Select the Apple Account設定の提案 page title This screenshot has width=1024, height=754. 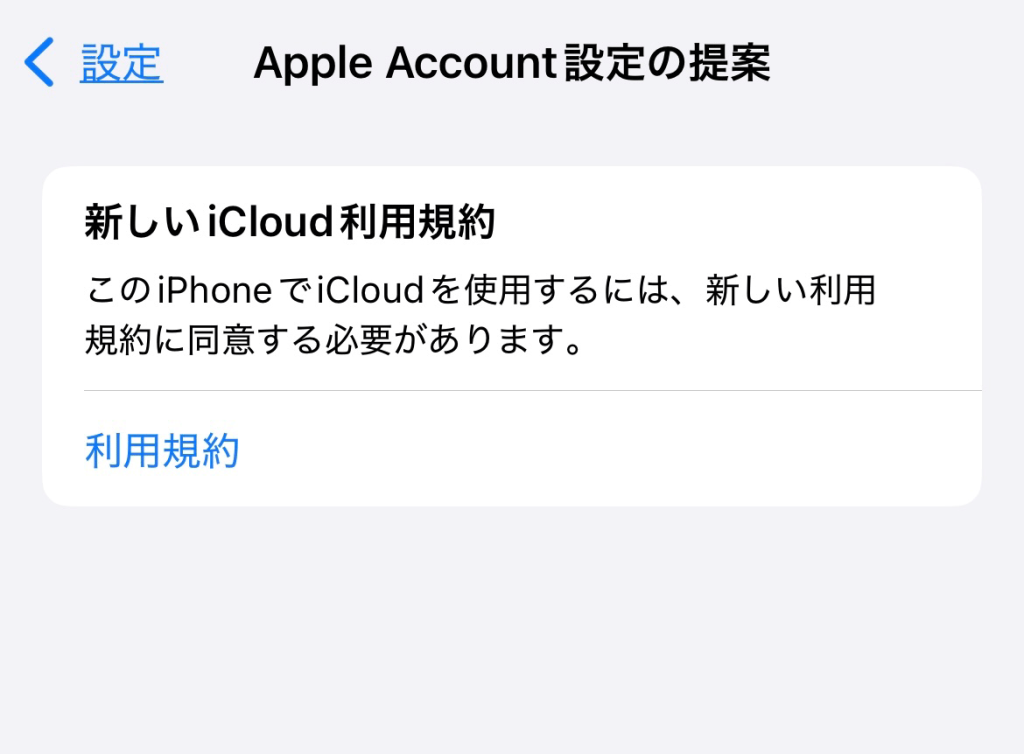point(512,63)
